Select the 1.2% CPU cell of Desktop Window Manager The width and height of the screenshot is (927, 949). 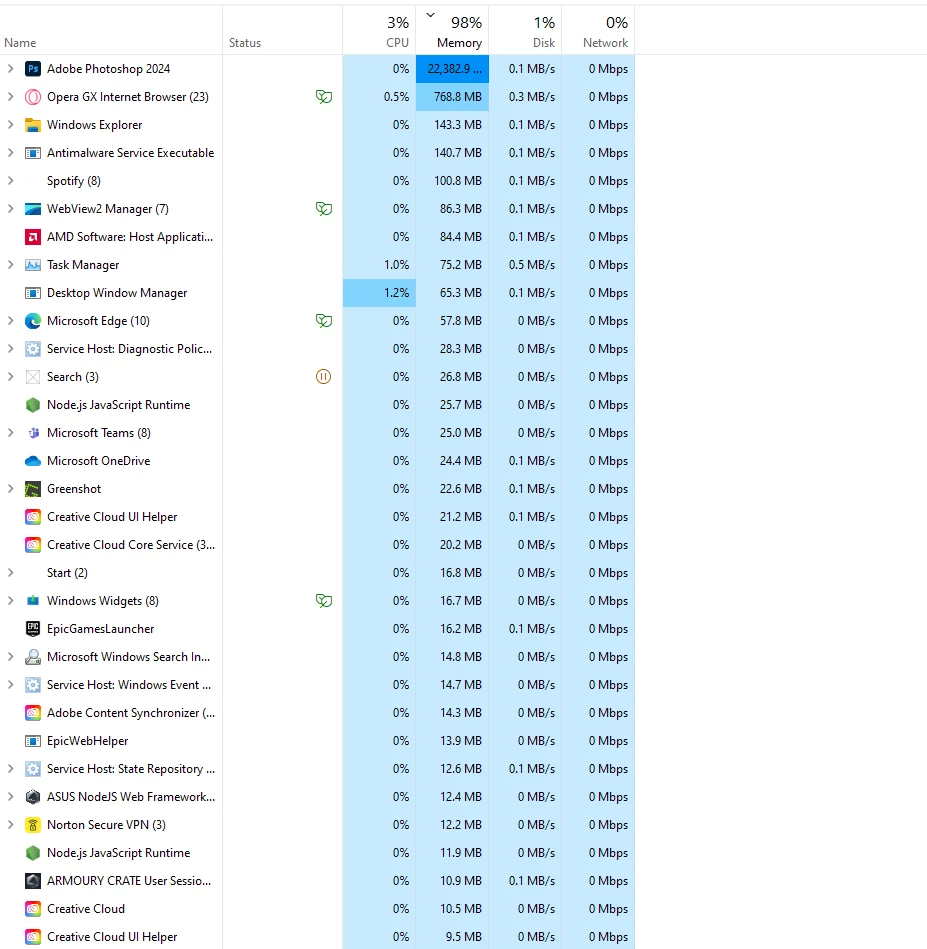(379, 293)
